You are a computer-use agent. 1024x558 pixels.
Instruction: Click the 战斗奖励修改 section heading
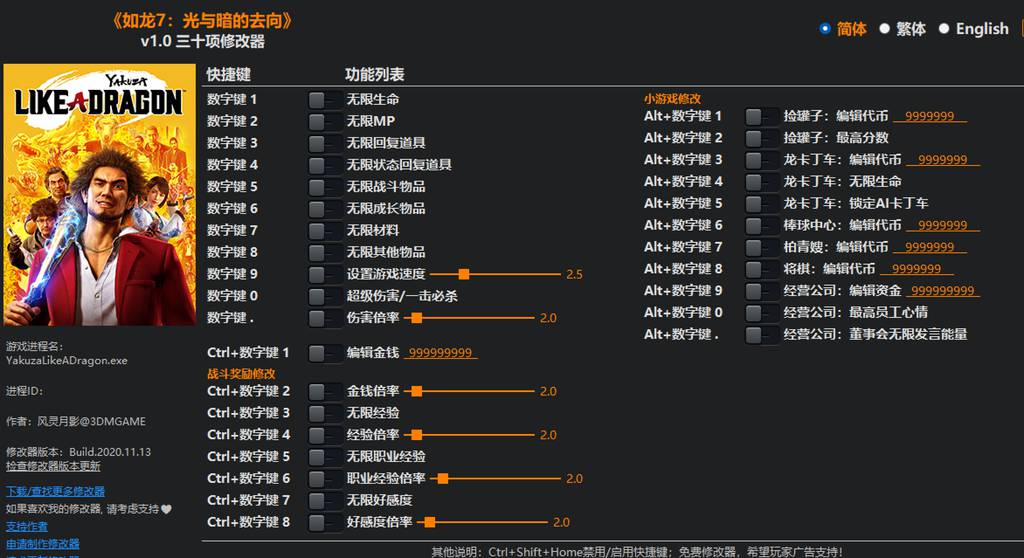click(x=241, y=374)
